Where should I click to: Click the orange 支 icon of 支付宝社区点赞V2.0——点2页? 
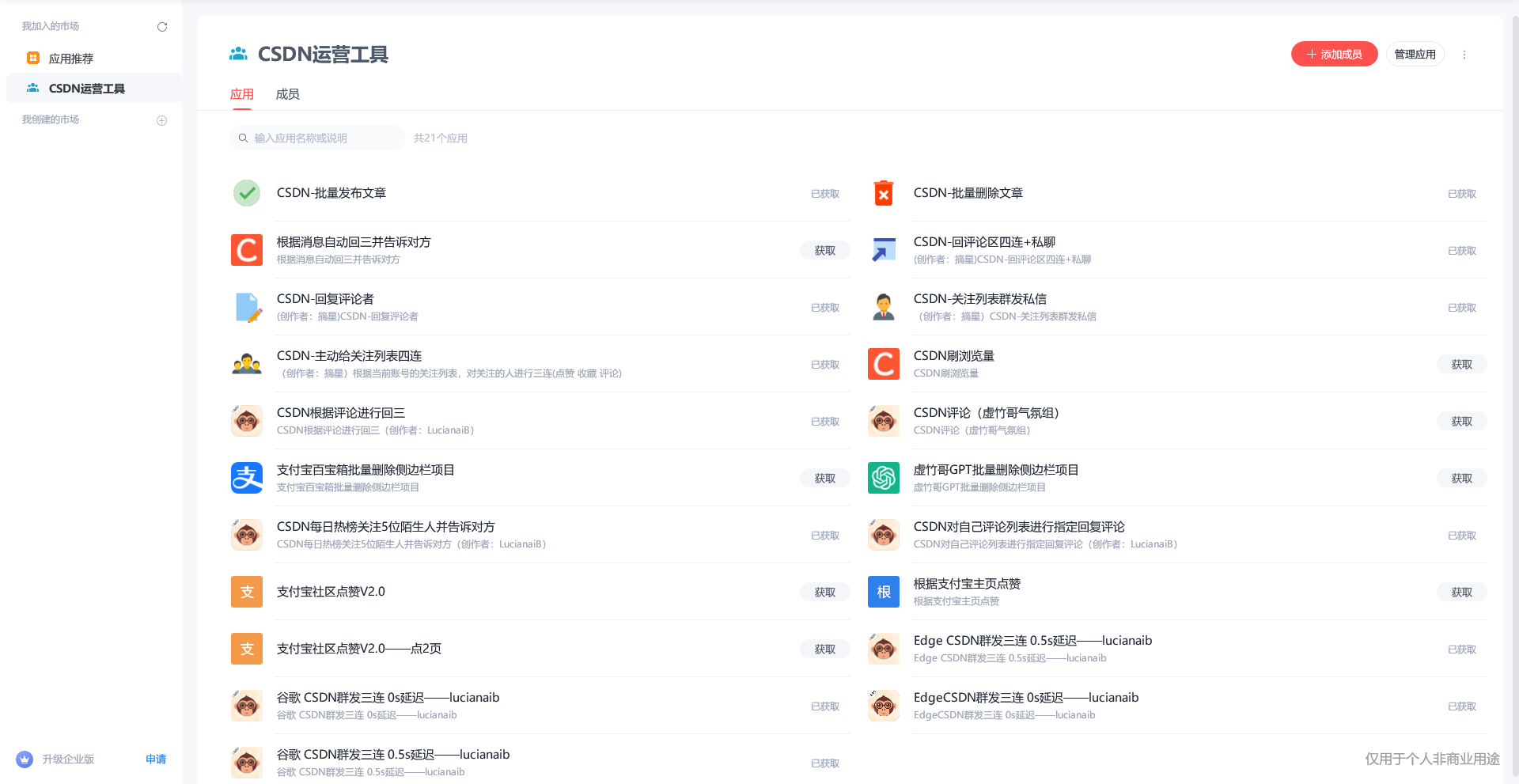pyautogui.click(x=247, y=649)
